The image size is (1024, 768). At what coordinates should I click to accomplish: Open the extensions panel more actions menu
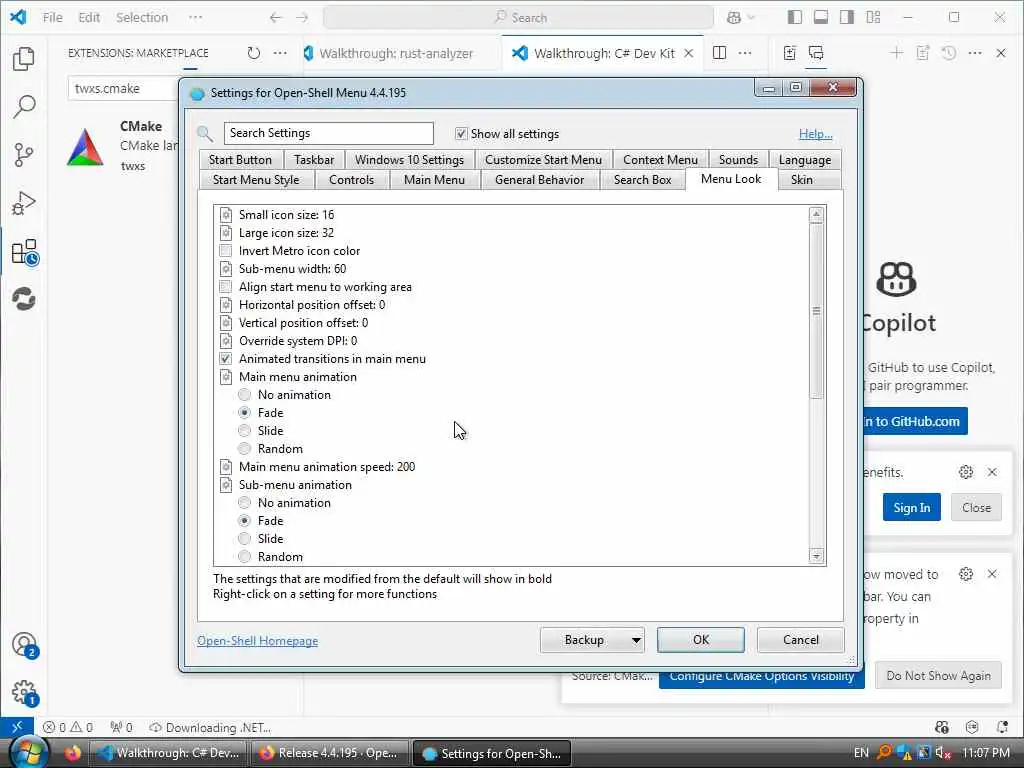coord(280,53)
